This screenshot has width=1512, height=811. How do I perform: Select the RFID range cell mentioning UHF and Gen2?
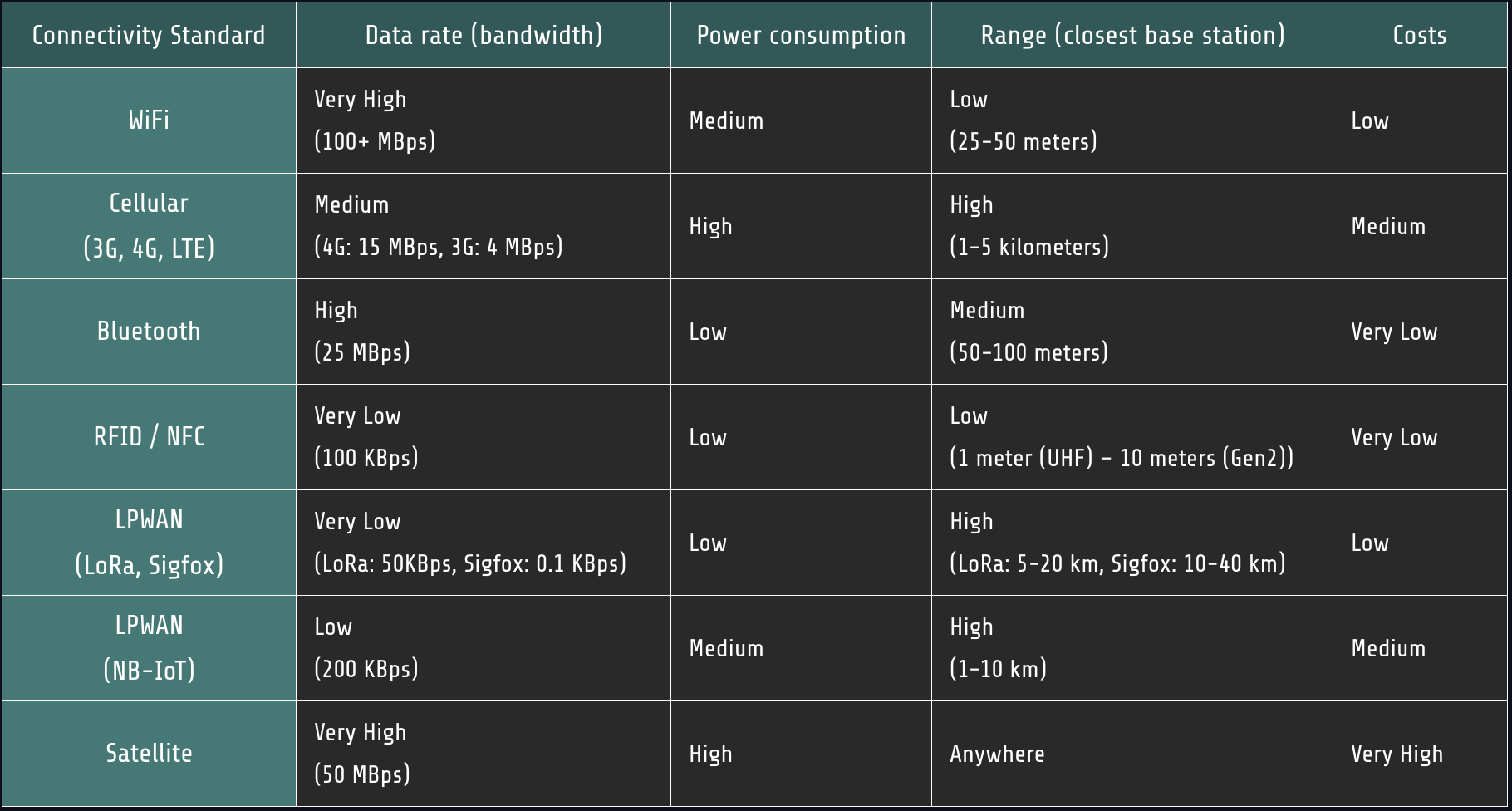click(1122, 458)
